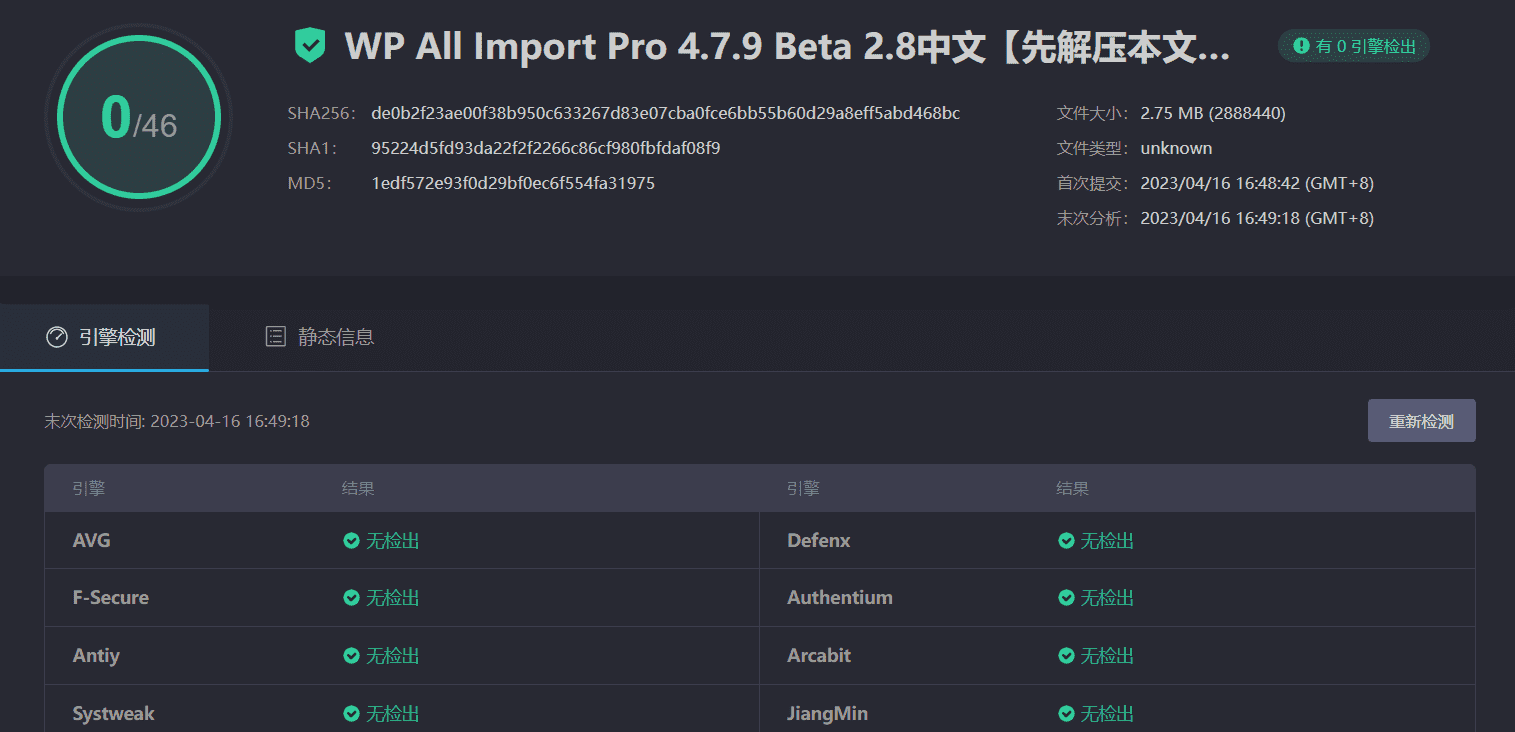Image resolution: width=1515 pixels, height=732 pixels.
Task: Click the green check icon in AVG row
Action: point(351,541)
